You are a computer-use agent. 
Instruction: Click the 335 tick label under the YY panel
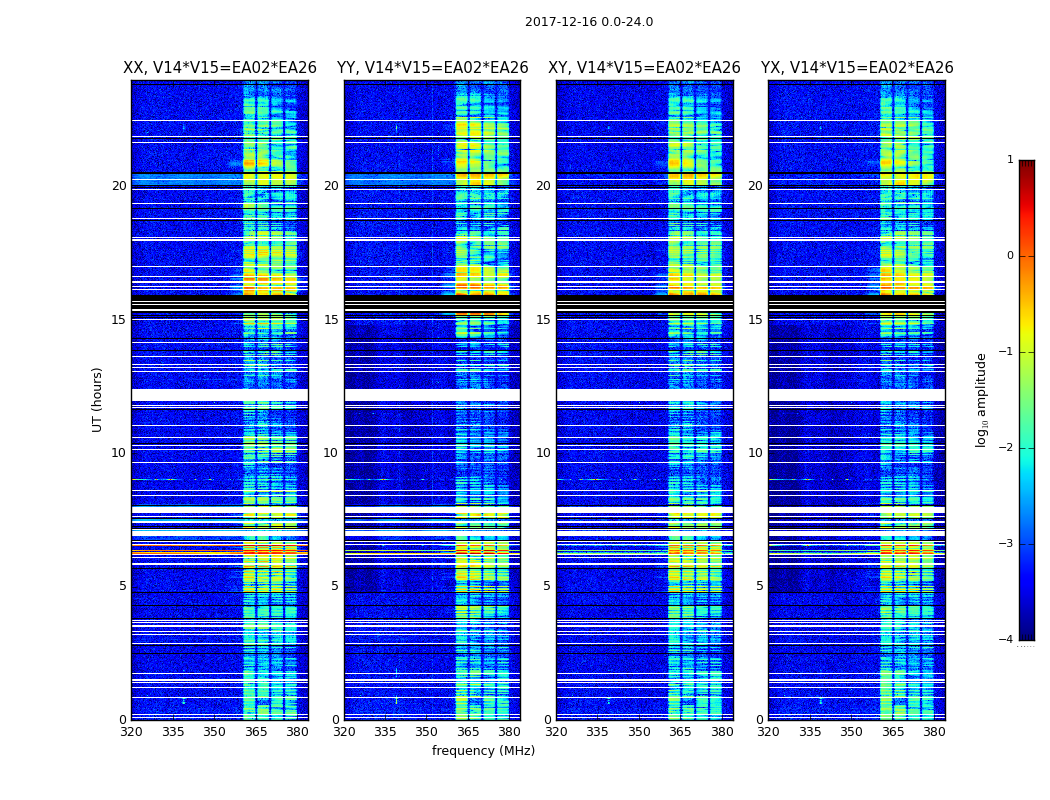coord(385,732)
